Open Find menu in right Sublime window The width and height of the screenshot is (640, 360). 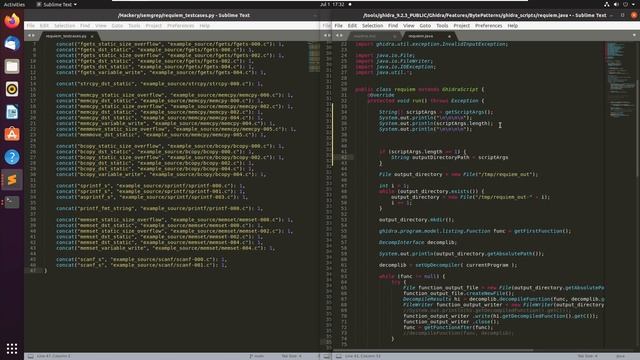click(393, 25)
